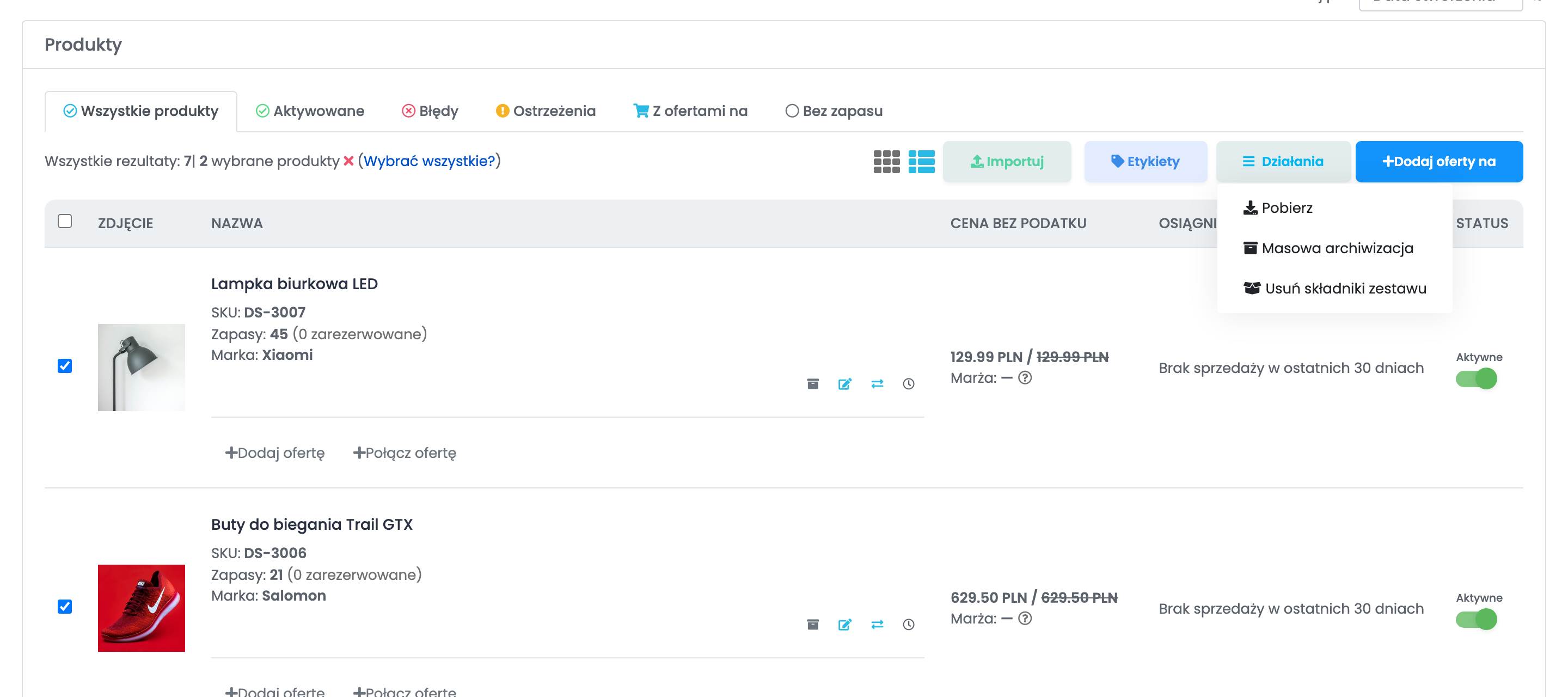This screenshot has height=697, width=1568.
Task: Edit Lampka biurkowa LED product
Action: 845,383
